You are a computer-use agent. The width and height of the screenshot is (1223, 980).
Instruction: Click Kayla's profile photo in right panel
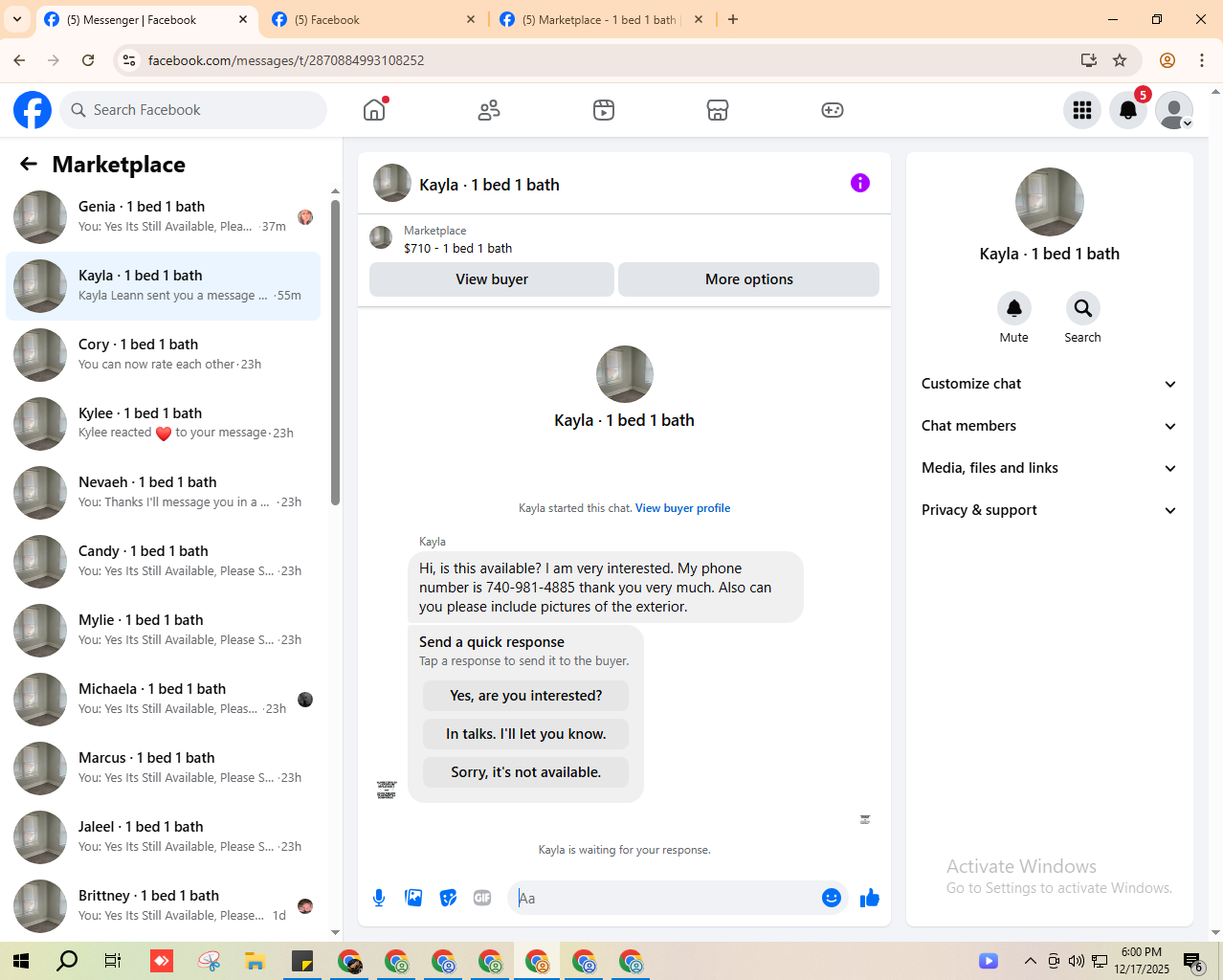1050,202
